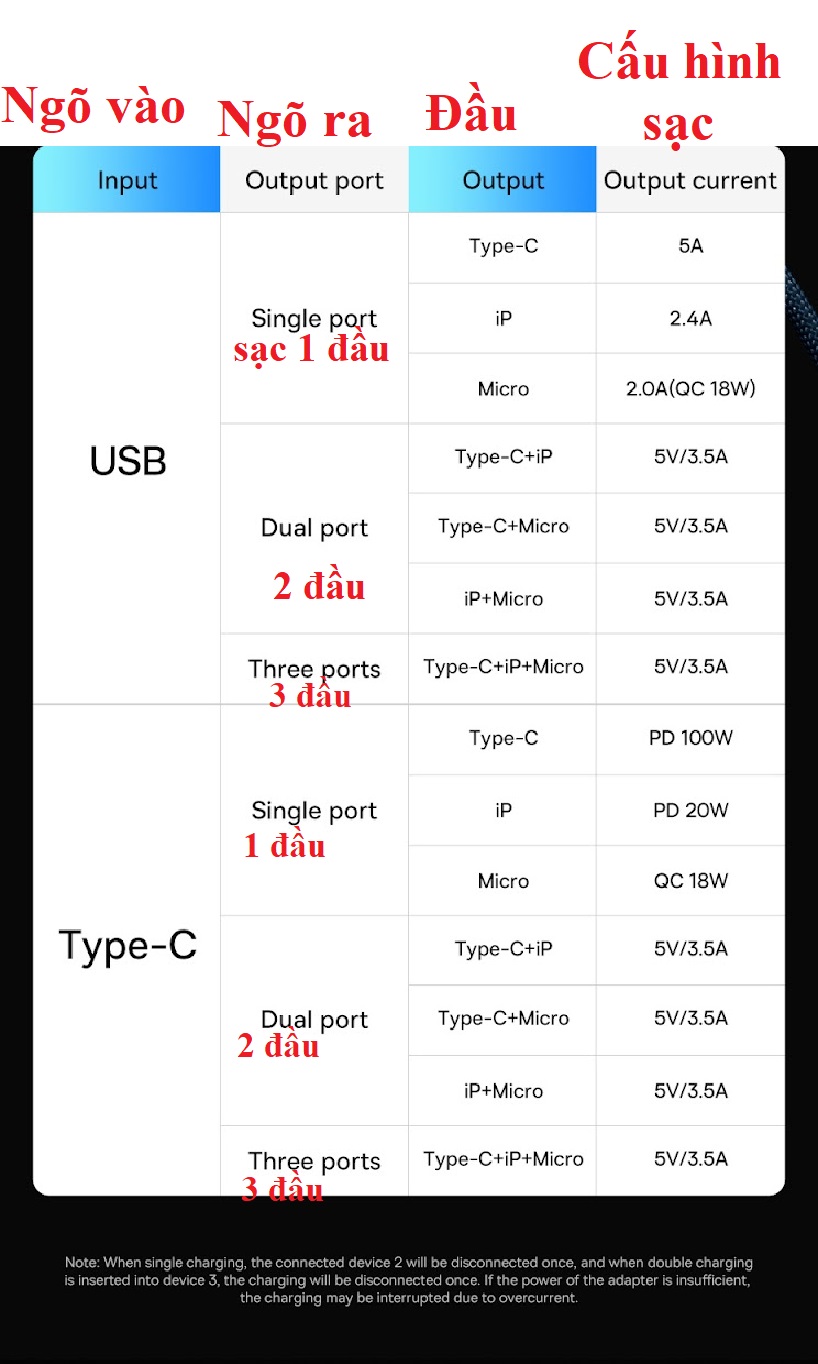Image resolution: width=818 pixels, height=1364 pixels.
Task: Click the USB input cell
Action: pos(127,459)
